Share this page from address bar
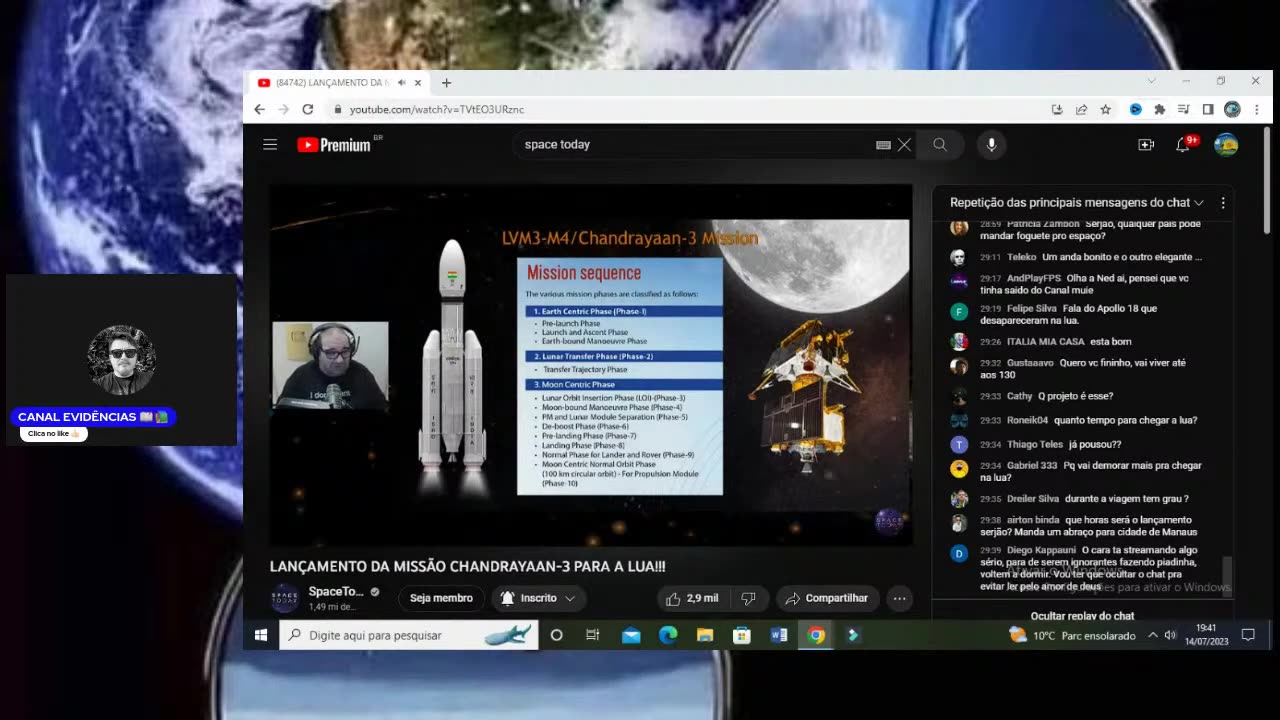Screen dimensions: 1280x720 1082,109
